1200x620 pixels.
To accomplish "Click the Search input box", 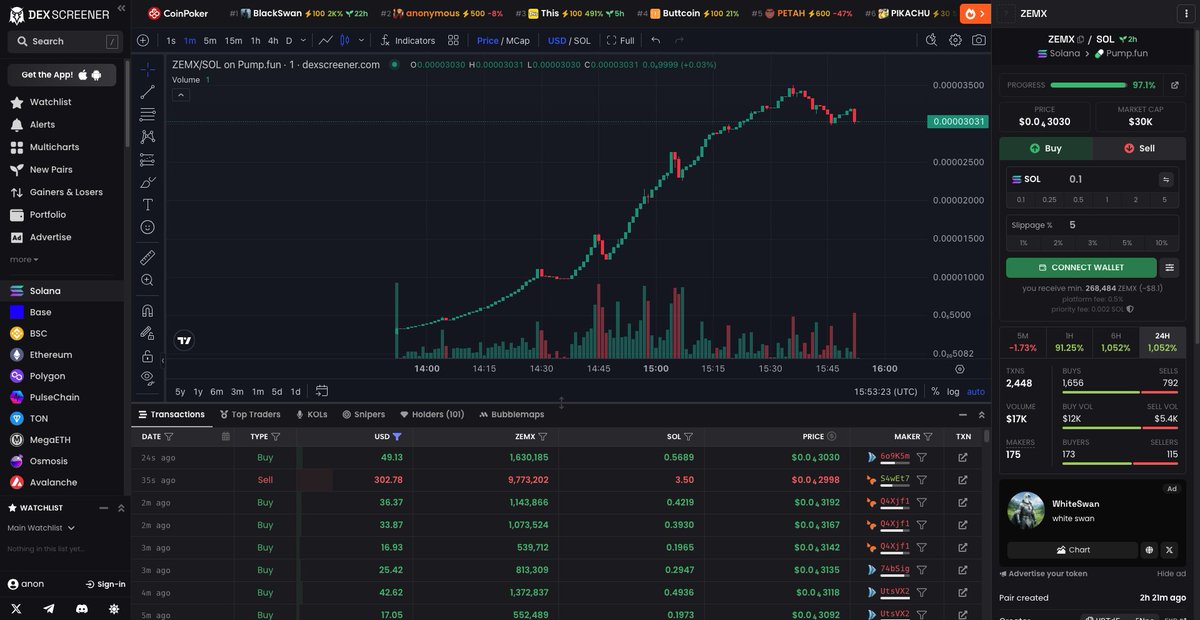I will (63, 41).
